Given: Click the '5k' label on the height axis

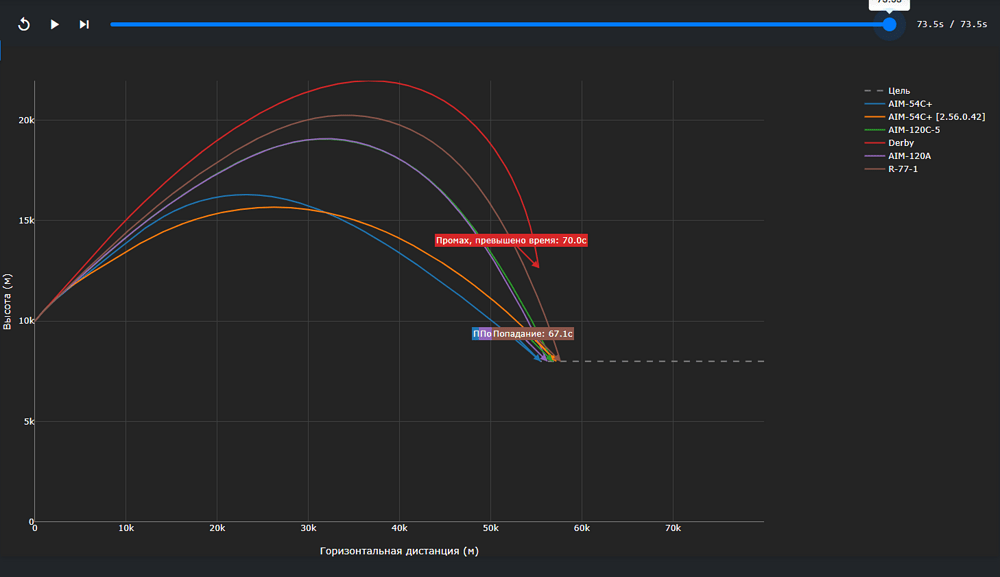Looking at the screenshot, I should pos(29,421).
